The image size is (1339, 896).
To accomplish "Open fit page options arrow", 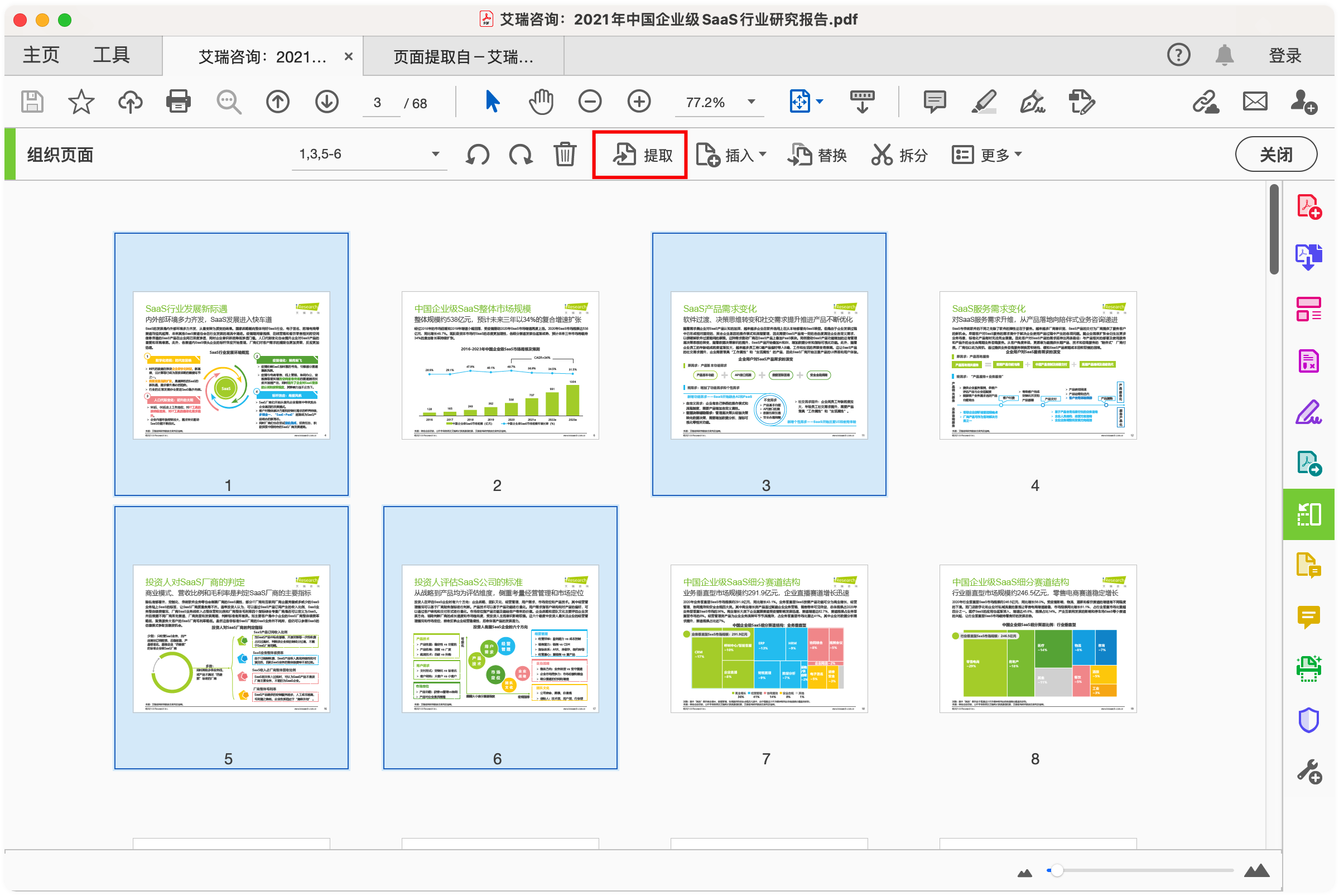I will [x=820, y=102].
